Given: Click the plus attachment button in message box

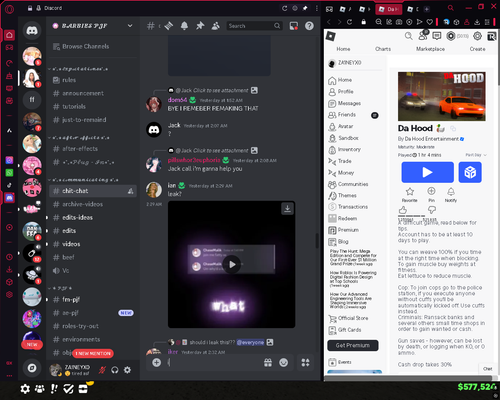Looking at the screenshot, I should (x=156, y=362).
